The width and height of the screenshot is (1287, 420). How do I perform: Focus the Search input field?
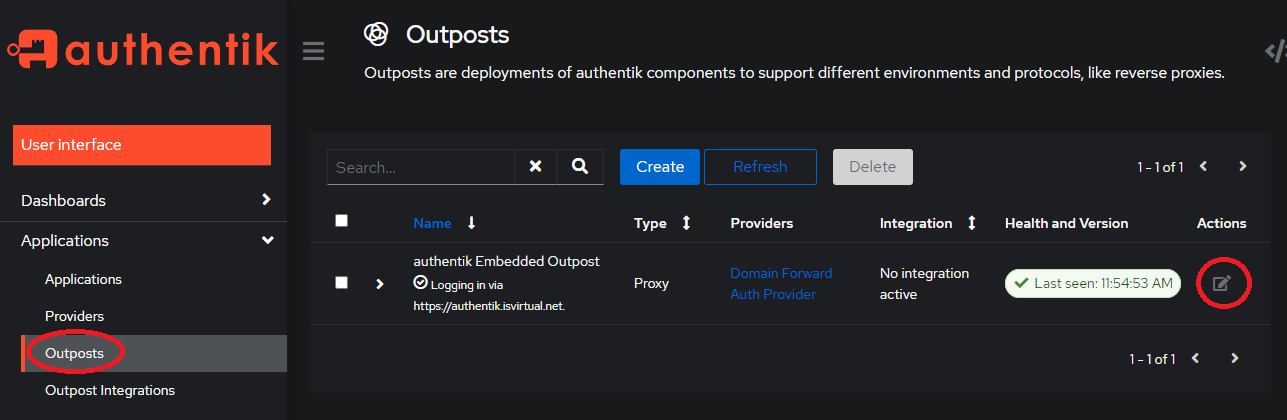(x=421, y=167)
